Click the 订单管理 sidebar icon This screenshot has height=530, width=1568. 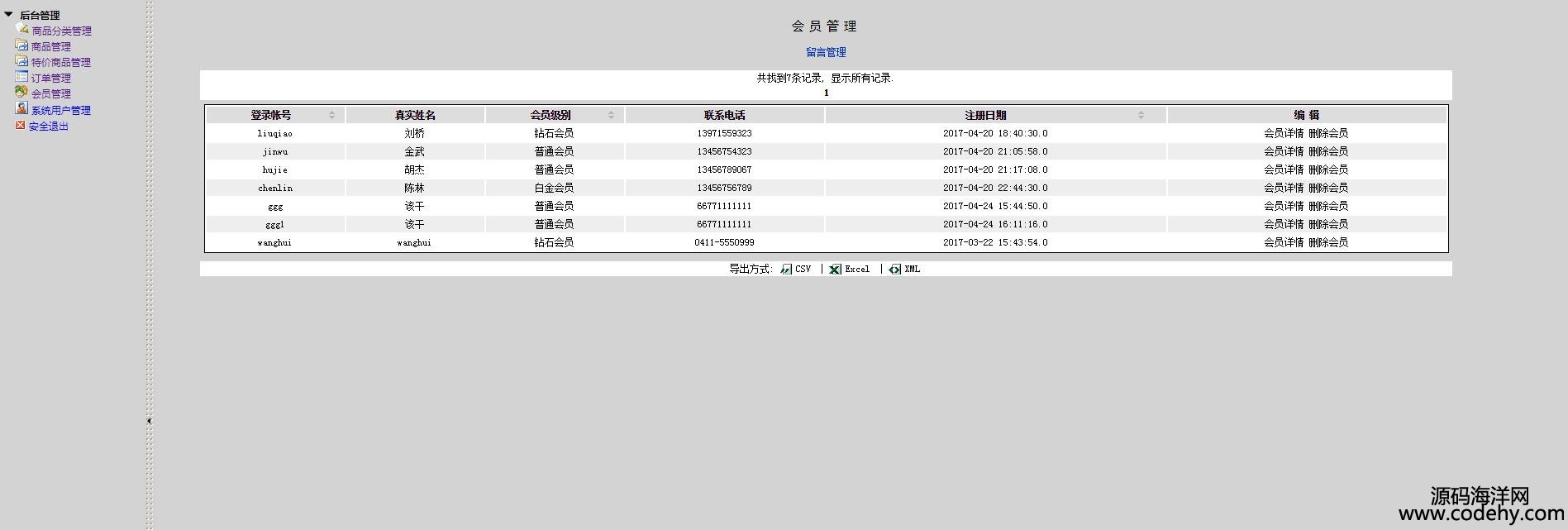pos(21,76)
